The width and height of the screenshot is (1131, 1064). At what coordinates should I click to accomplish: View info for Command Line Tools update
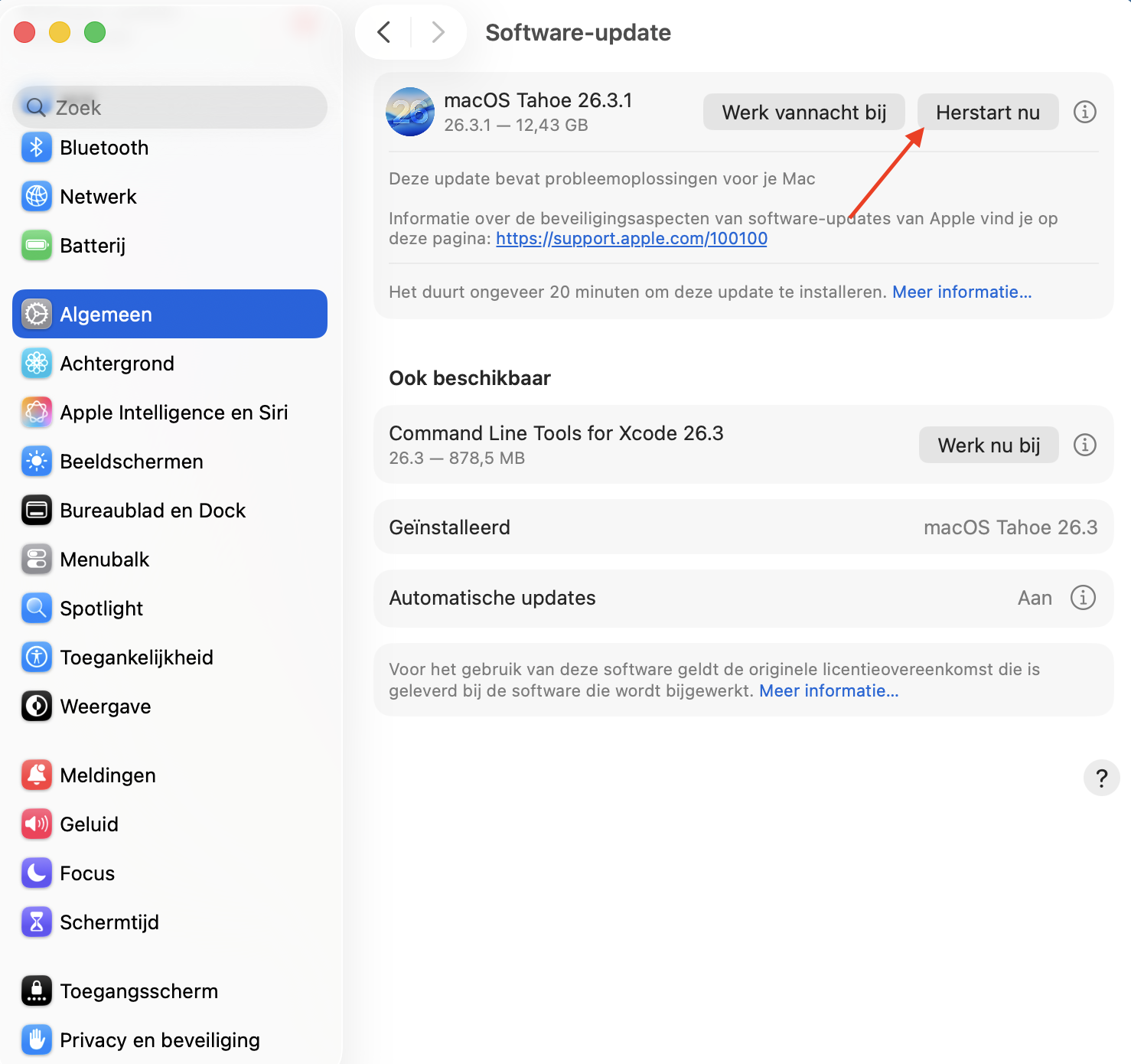pyautogui.click(x=1084, y=445)
